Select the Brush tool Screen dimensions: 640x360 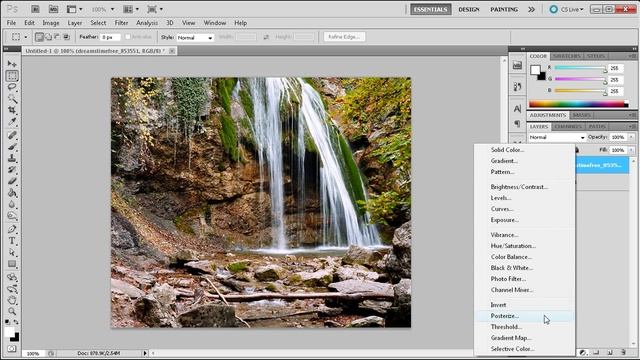click(12, 147)
